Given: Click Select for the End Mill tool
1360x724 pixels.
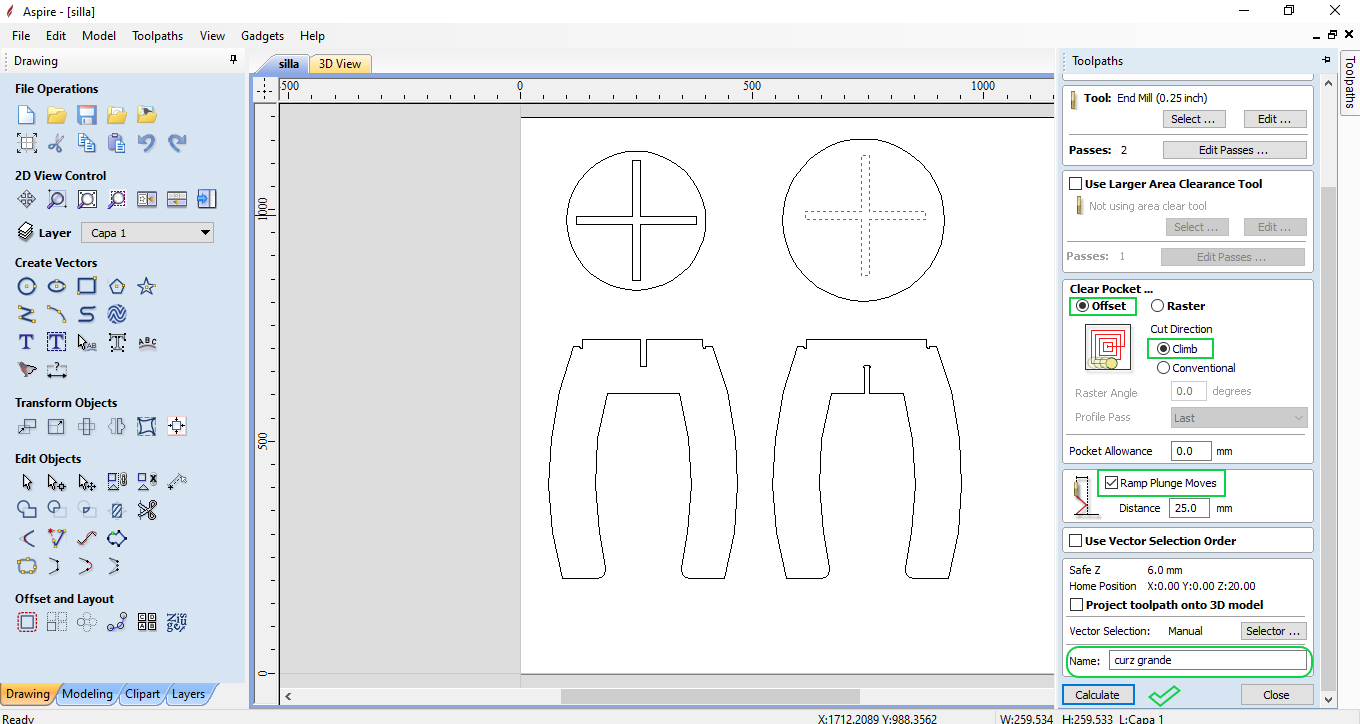Looking at the screenshot, I should pyautogui.click(x=1194, y=119).
